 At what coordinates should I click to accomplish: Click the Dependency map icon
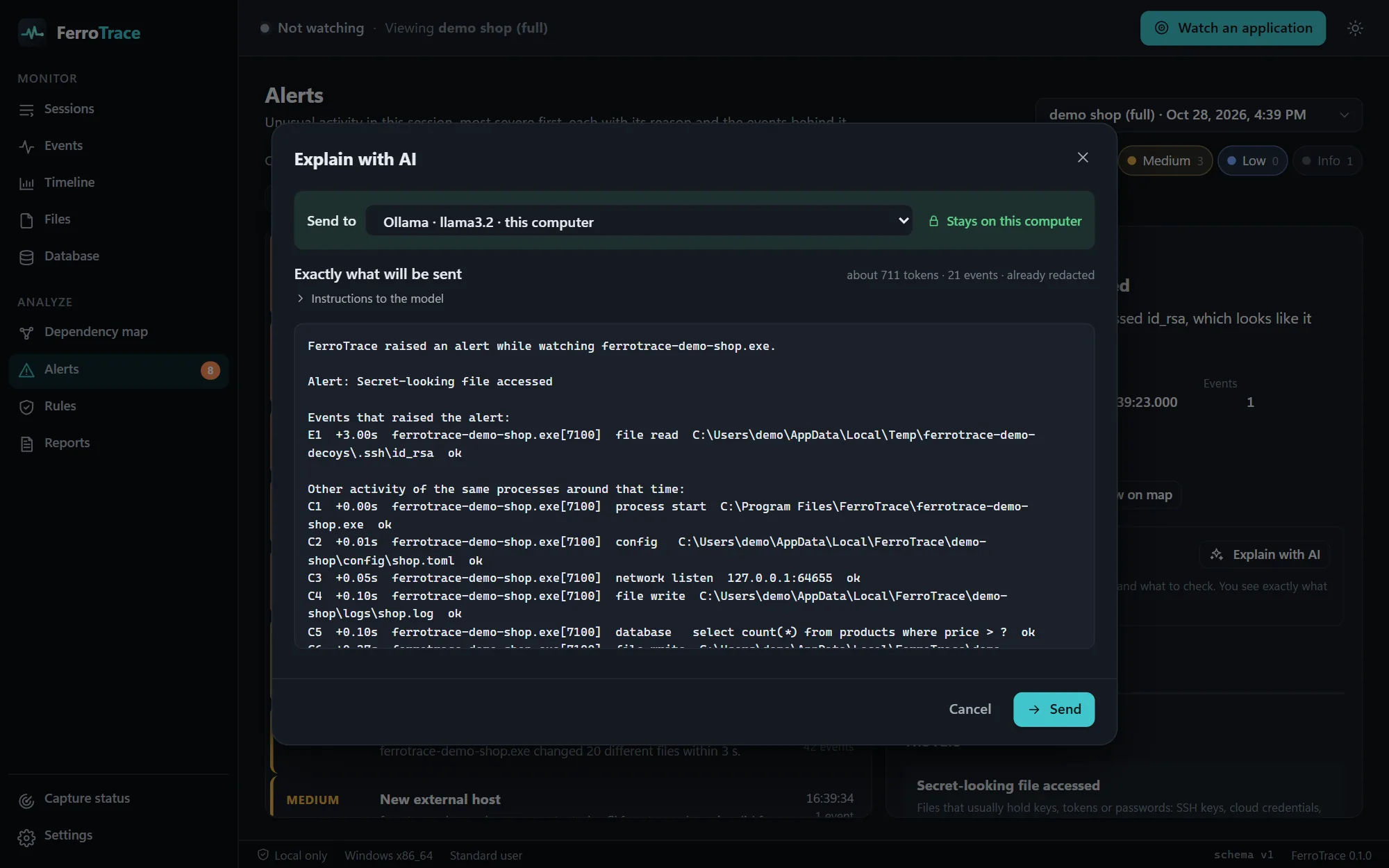(26, 333)
